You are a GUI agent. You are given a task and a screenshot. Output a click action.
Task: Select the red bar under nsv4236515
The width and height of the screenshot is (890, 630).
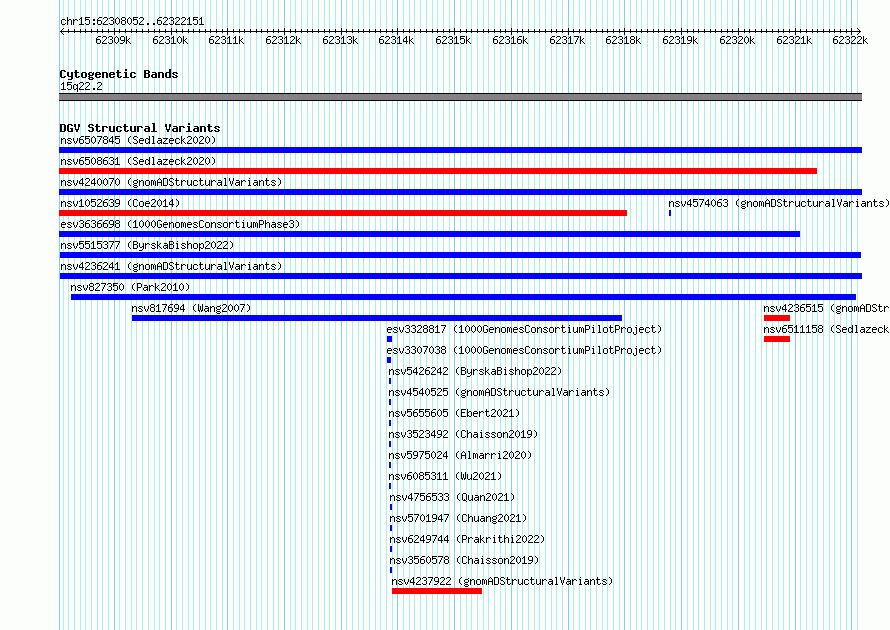pyautogui.click(x=777, y=318)
